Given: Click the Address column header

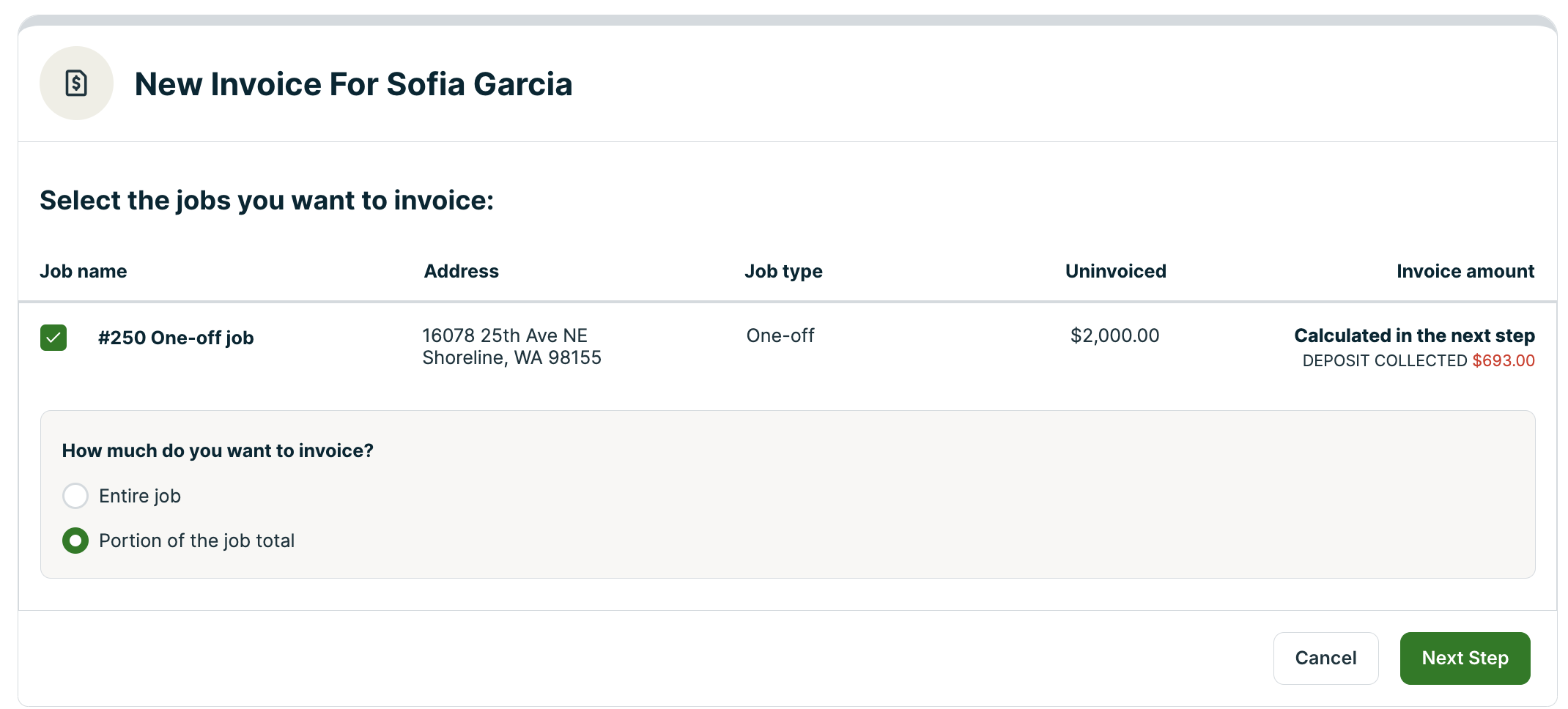Looking at the screenshot, I should 461,271.
